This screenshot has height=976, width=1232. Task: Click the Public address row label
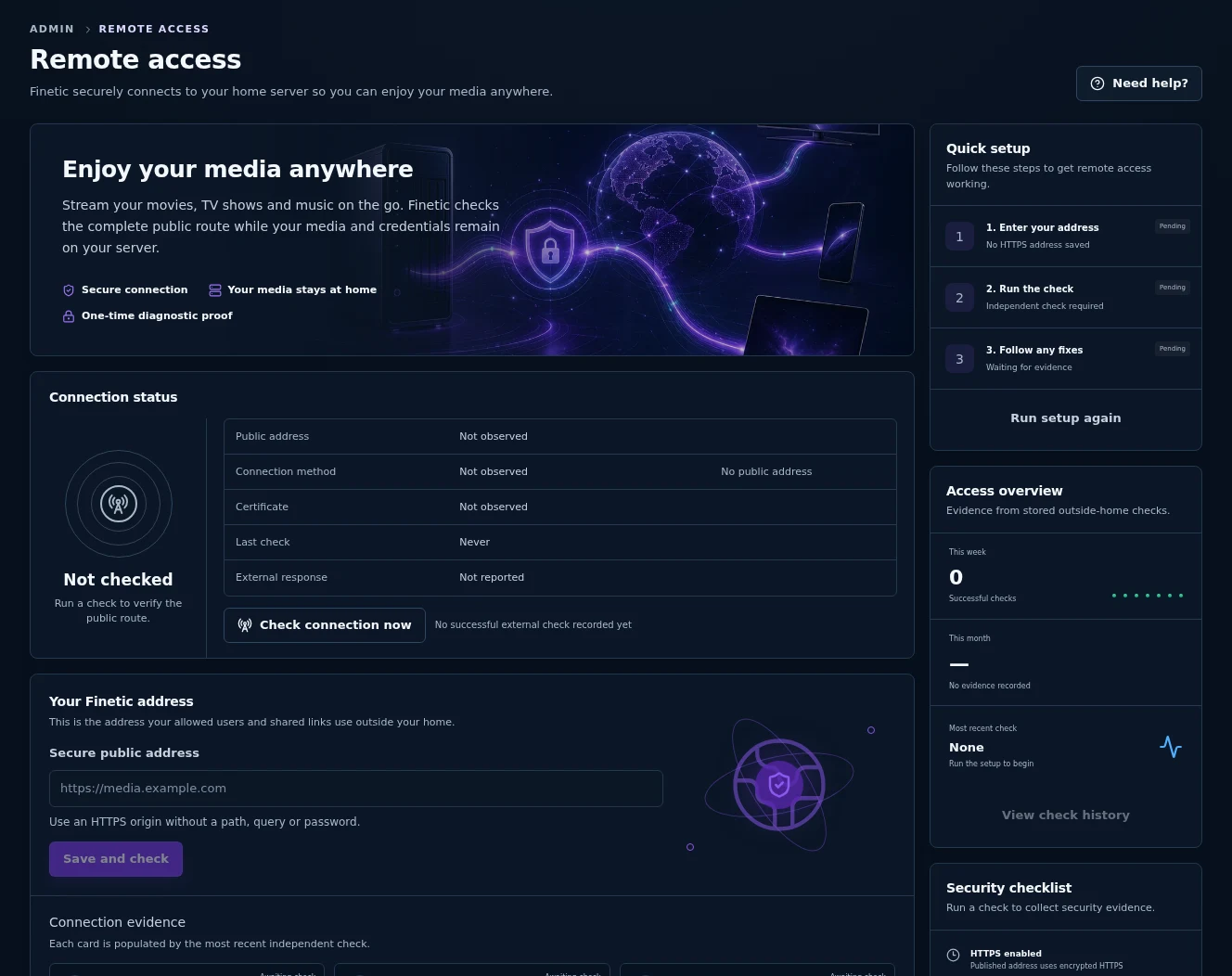point(272,437)
